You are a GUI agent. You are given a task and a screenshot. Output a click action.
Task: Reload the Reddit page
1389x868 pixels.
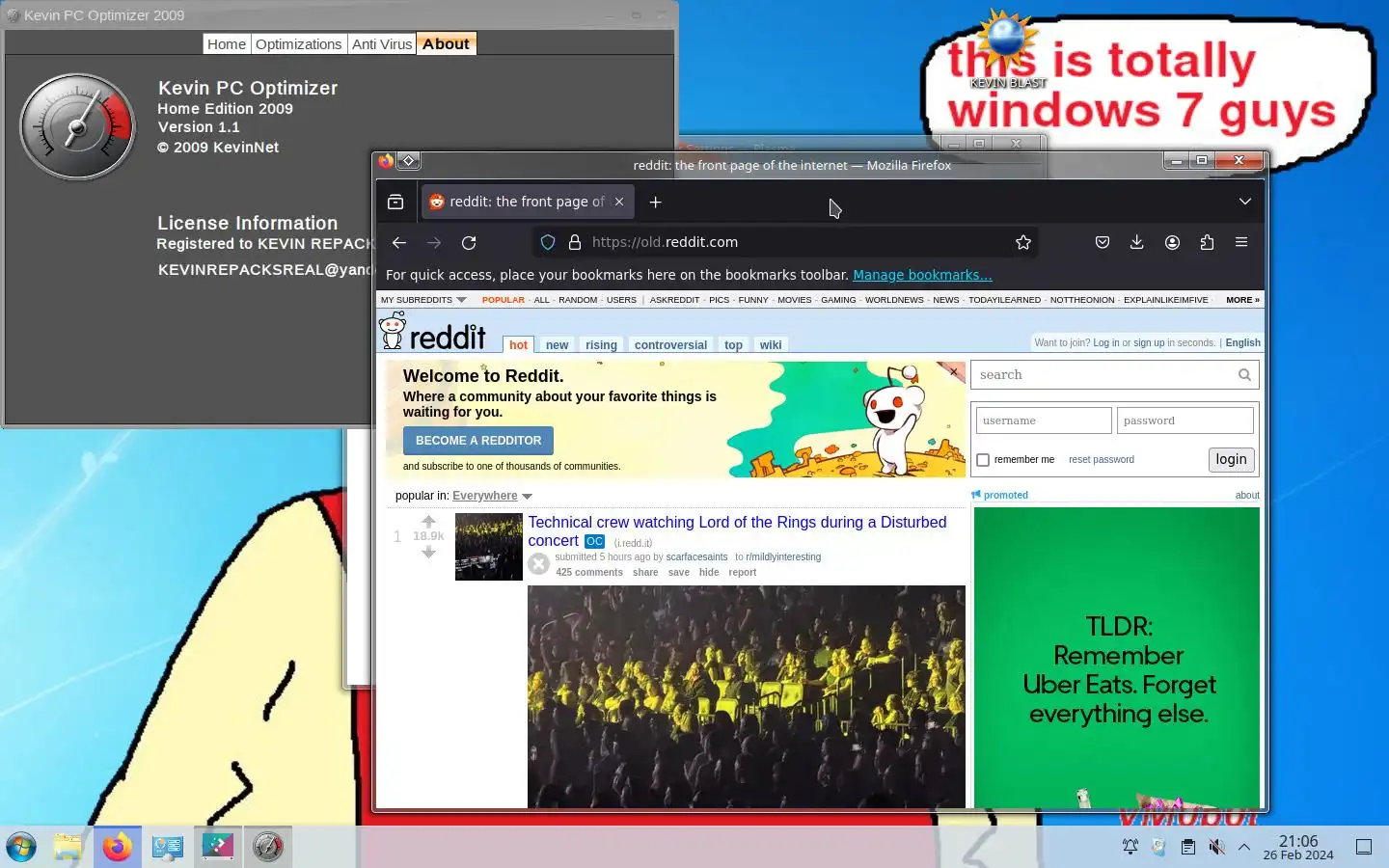469,243
